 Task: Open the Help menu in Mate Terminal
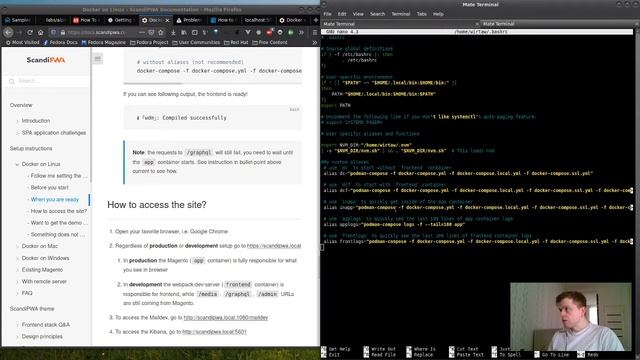click(x=438, y=14)
